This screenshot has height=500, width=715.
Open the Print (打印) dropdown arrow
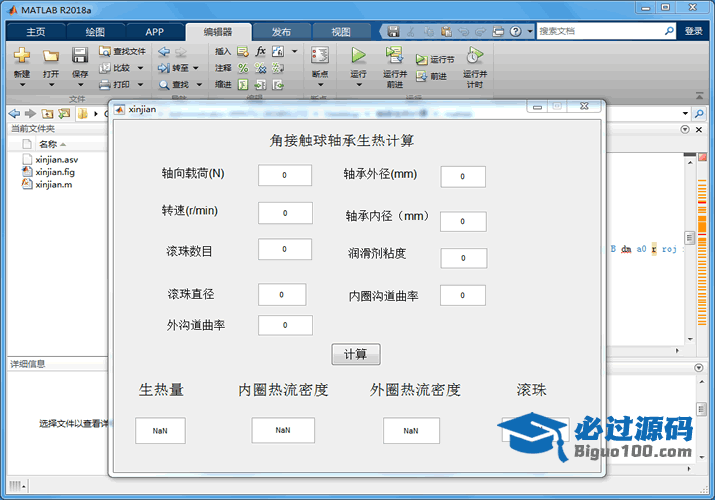[140, 84]
